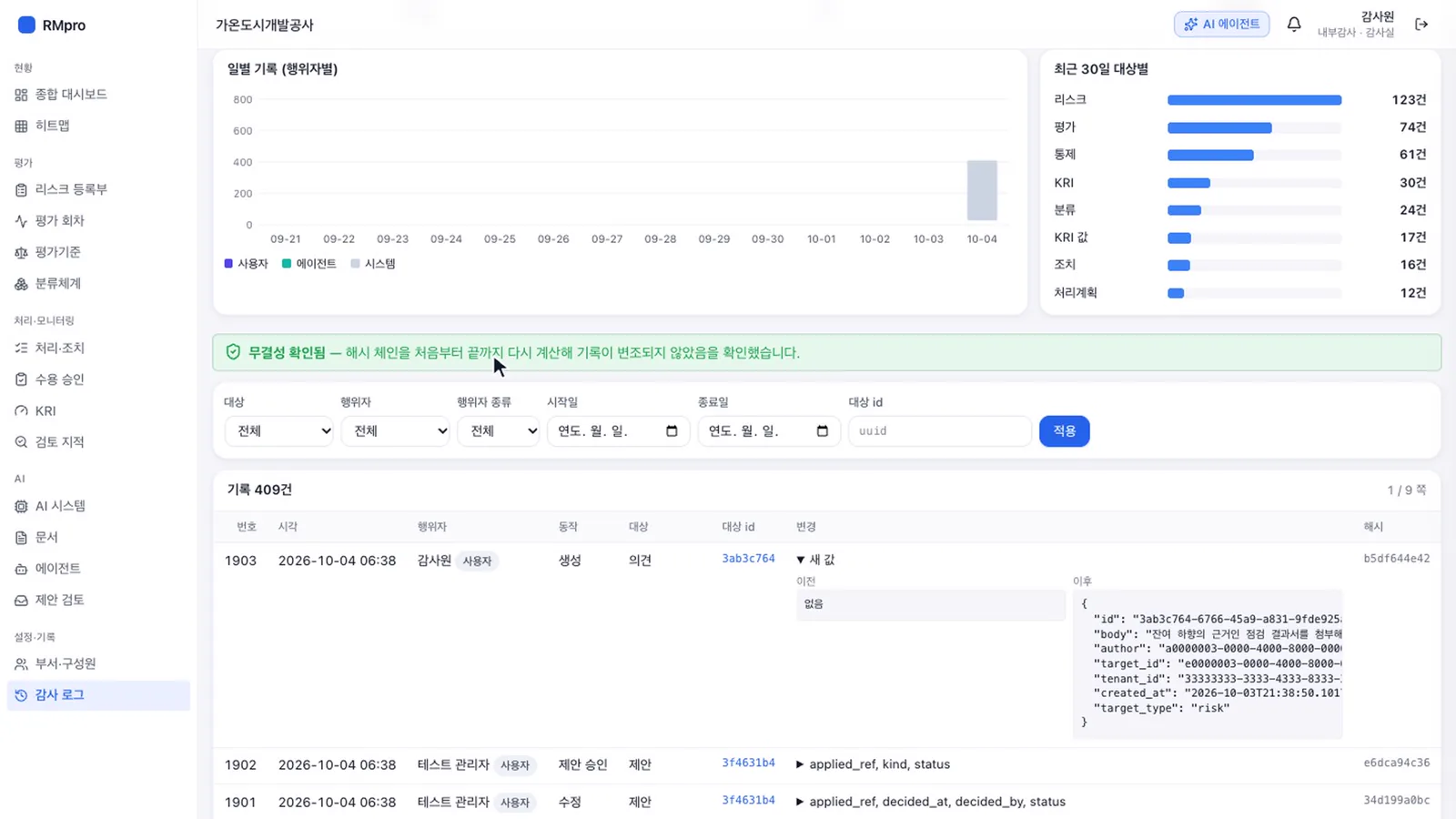This screenshot has height=819, width=1456.
Task: Open 종료일 calendar picker icon
Action: click(823, 431)
